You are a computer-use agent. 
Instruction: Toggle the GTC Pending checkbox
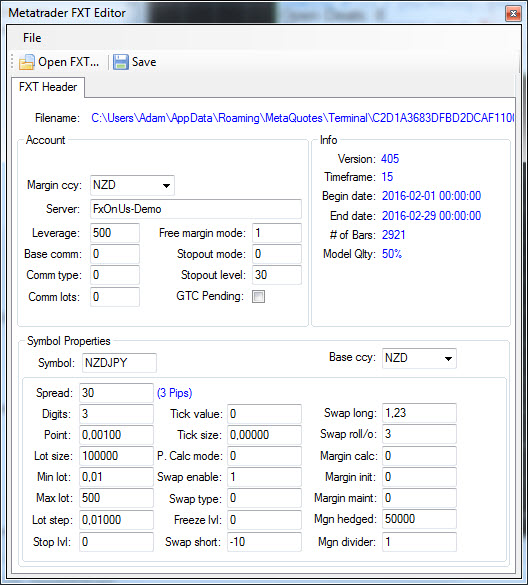pos(258,297)
